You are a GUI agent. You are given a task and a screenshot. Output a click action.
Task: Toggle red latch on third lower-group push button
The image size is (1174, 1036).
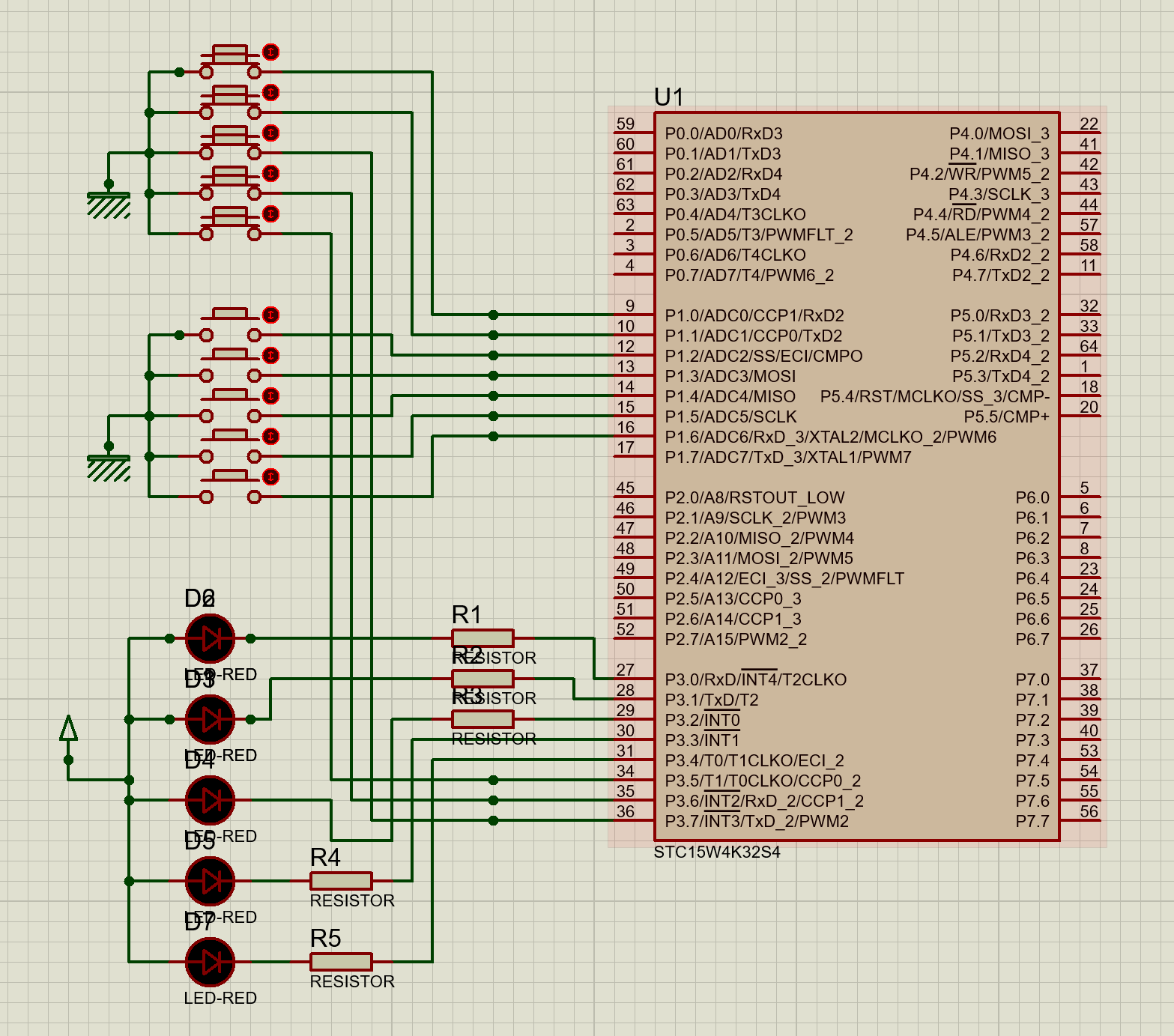coord(271,396)
